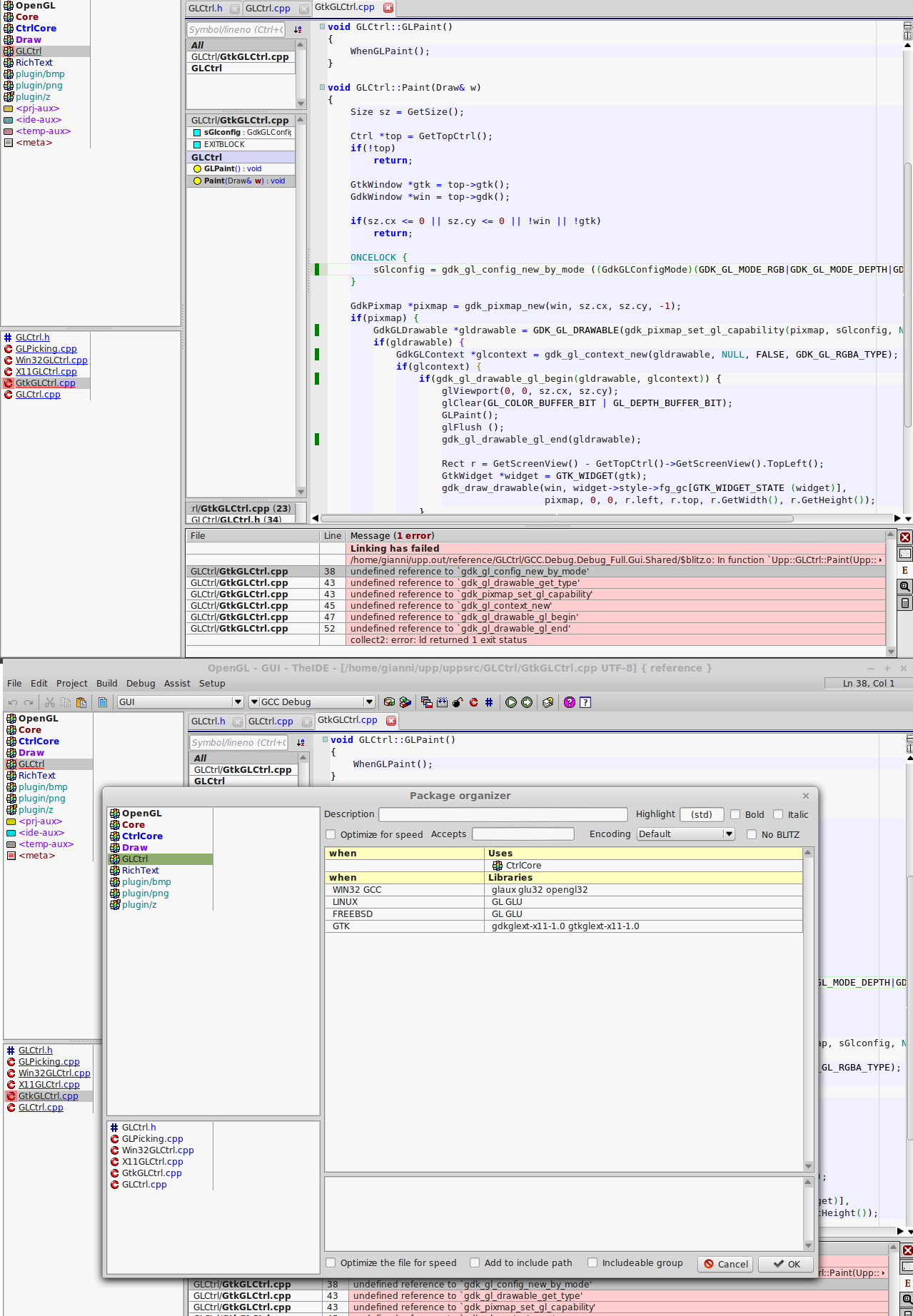Toggle the No BLITZ checkbox
The image size is (913, 1316).
coord(752,834)
